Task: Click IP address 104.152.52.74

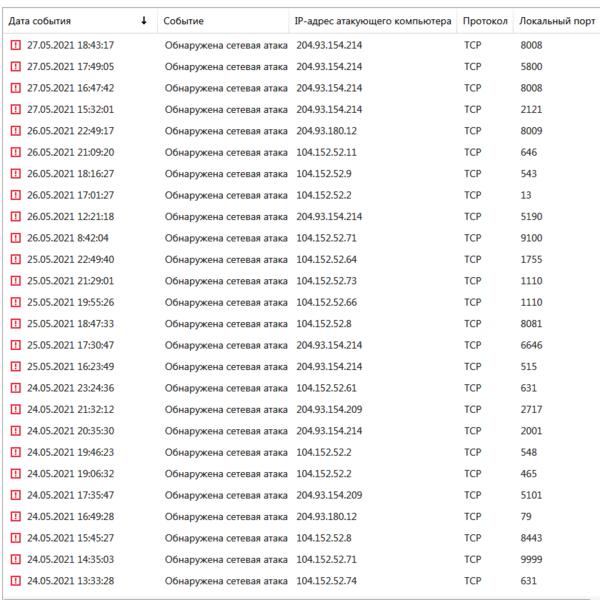Action: click(x=326, y=581)
